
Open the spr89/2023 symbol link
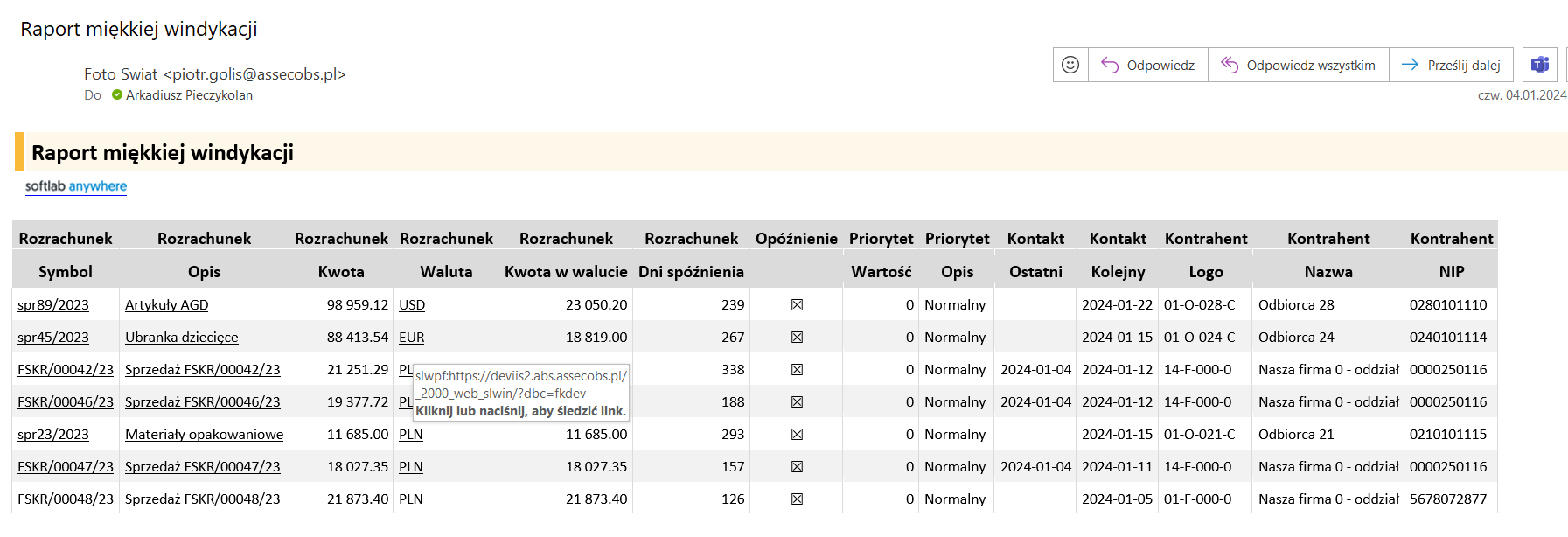53,305
